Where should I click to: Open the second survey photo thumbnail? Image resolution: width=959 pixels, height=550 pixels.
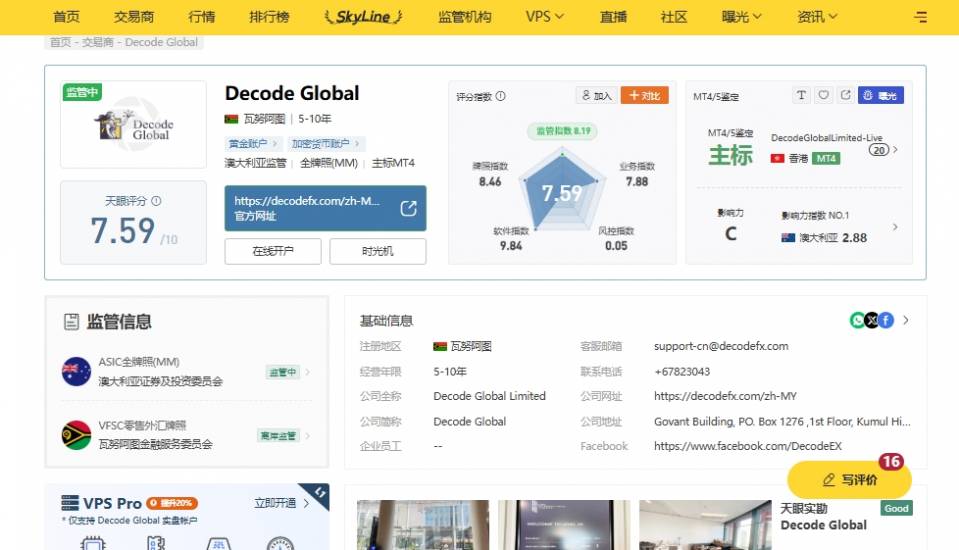564,525
